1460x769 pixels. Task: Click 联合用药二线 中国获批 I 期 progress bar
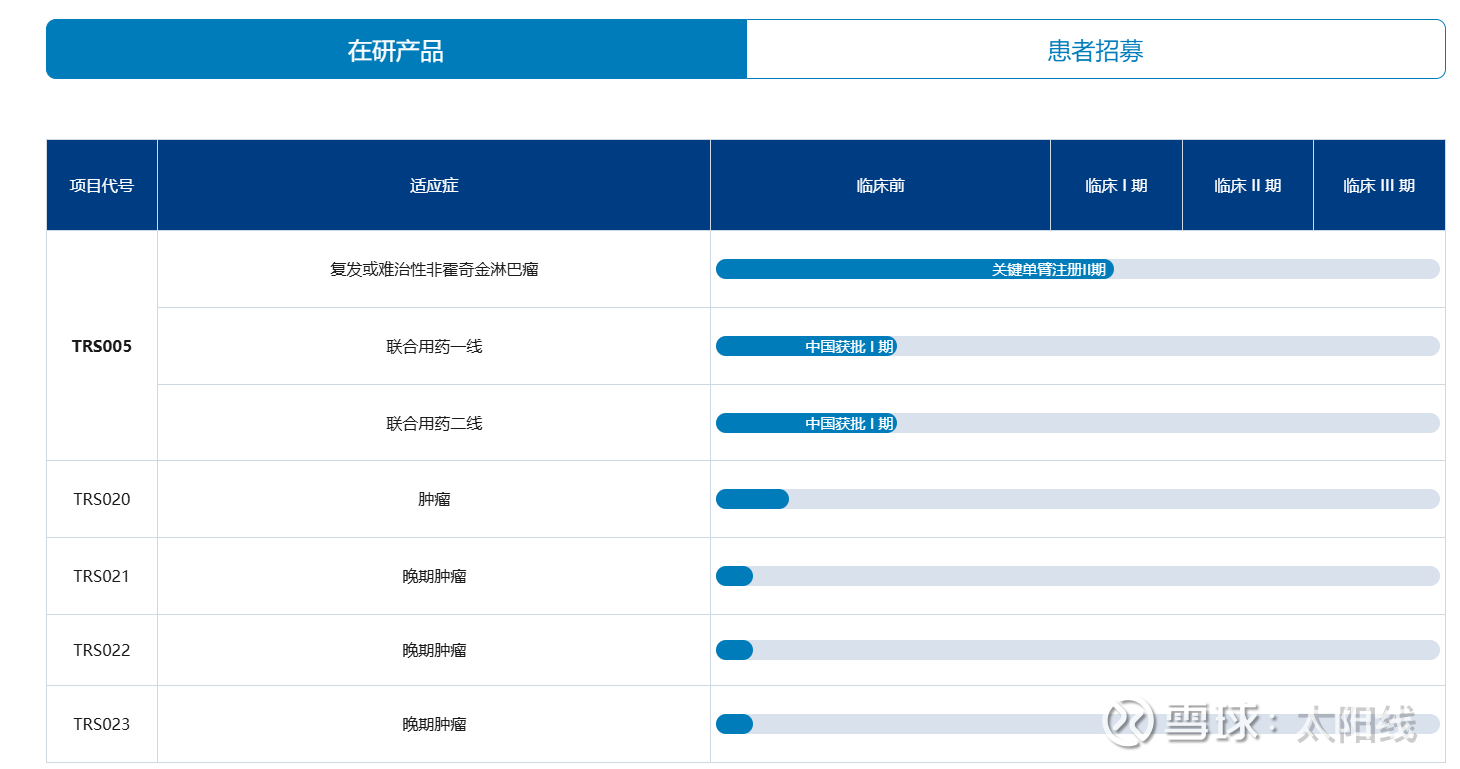click(x=806, y=423)
